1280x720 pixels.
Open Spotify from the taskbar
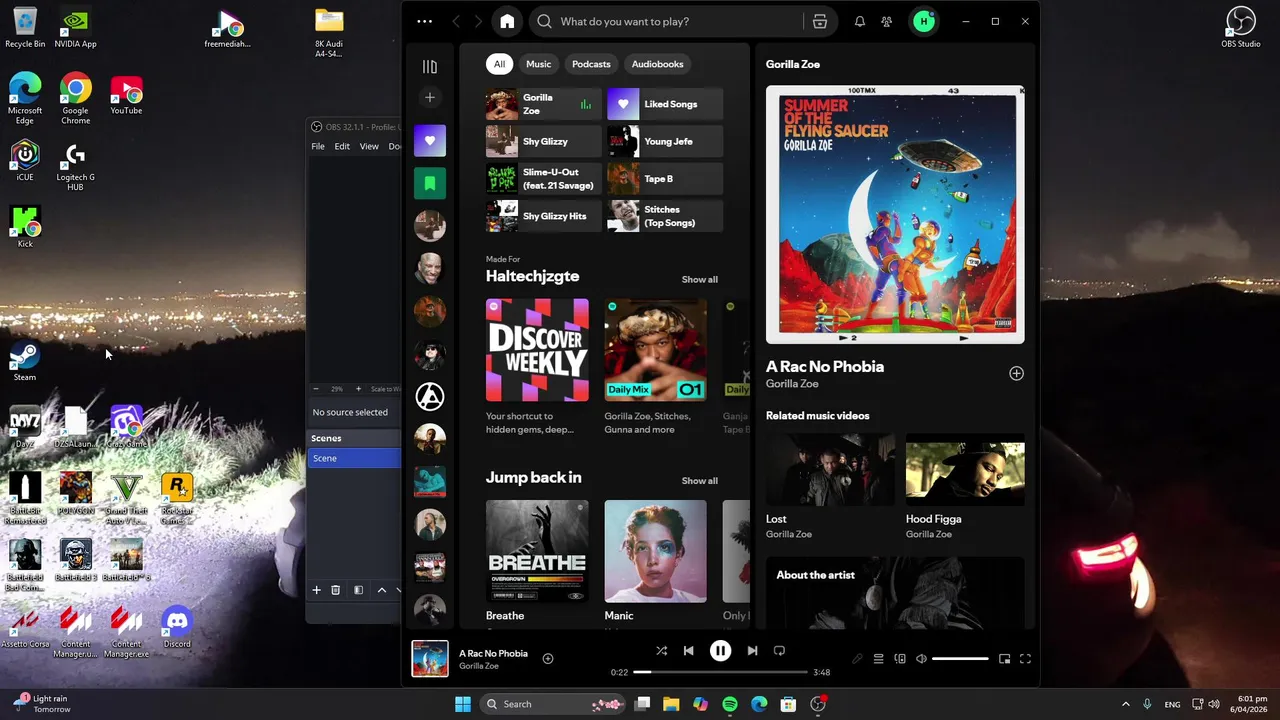730,704
